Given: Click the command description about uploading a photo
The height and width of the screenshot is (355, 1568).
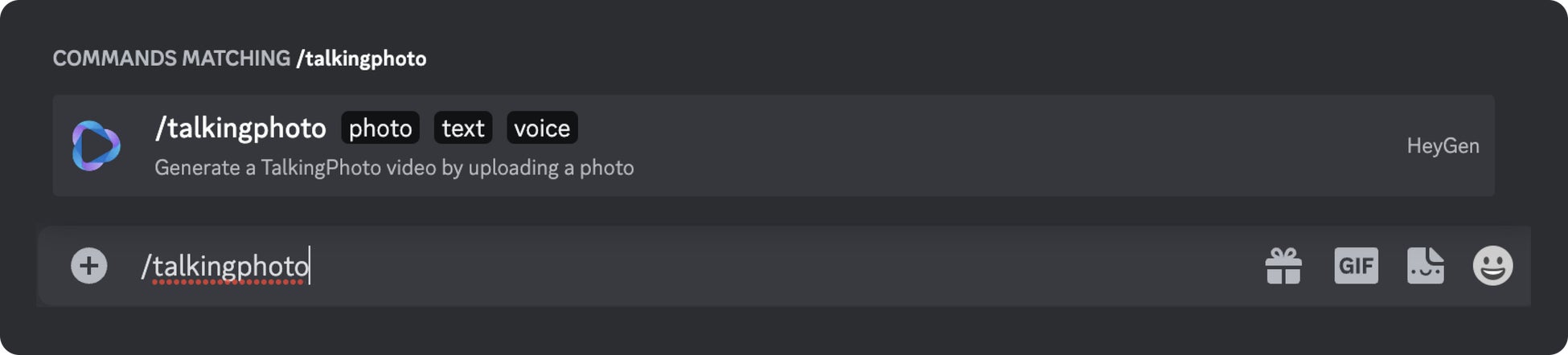Looking at the screenshot, I should pos(394,168).
